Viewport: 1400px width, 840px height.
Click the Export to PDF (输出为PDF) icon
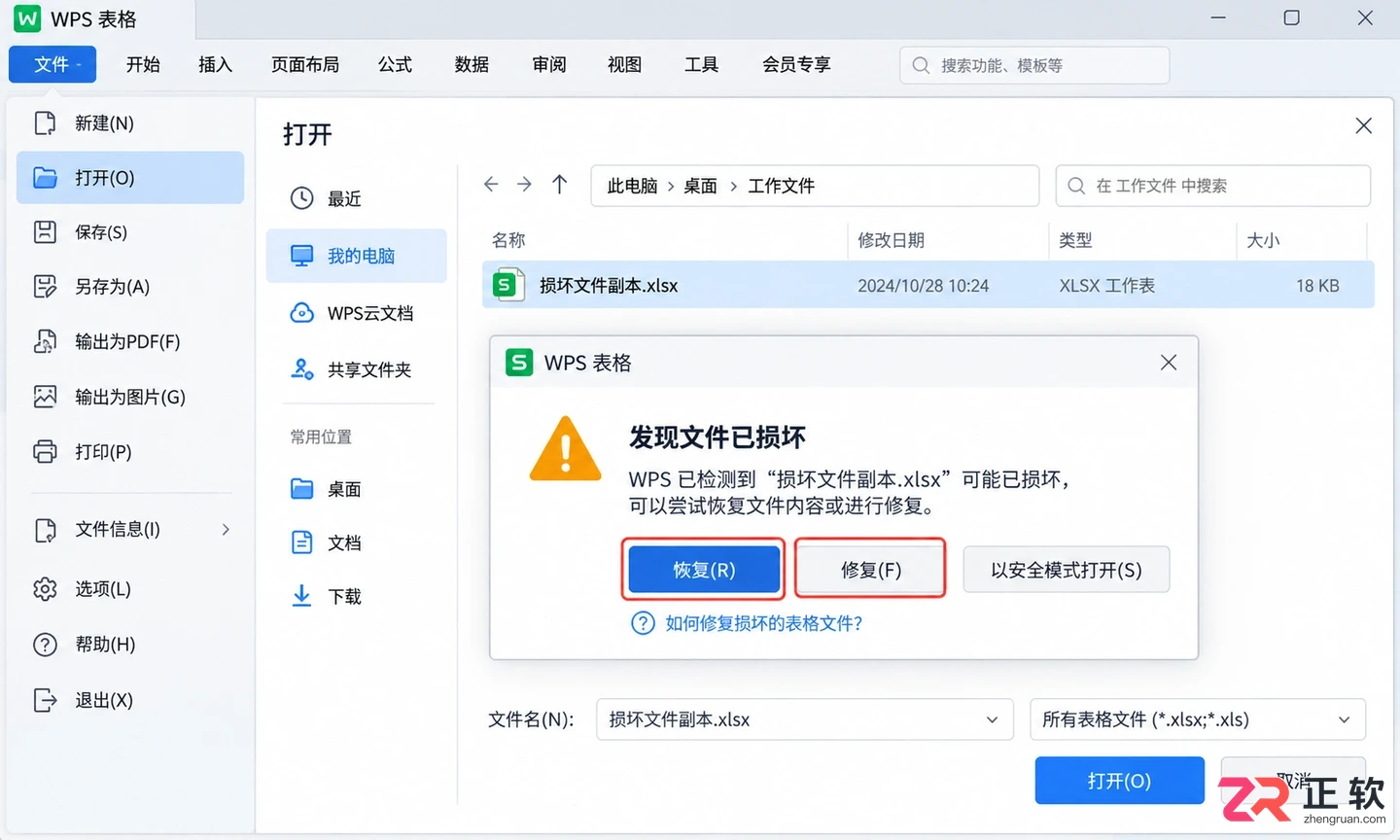pyautogui.click(x=45, y=341)
